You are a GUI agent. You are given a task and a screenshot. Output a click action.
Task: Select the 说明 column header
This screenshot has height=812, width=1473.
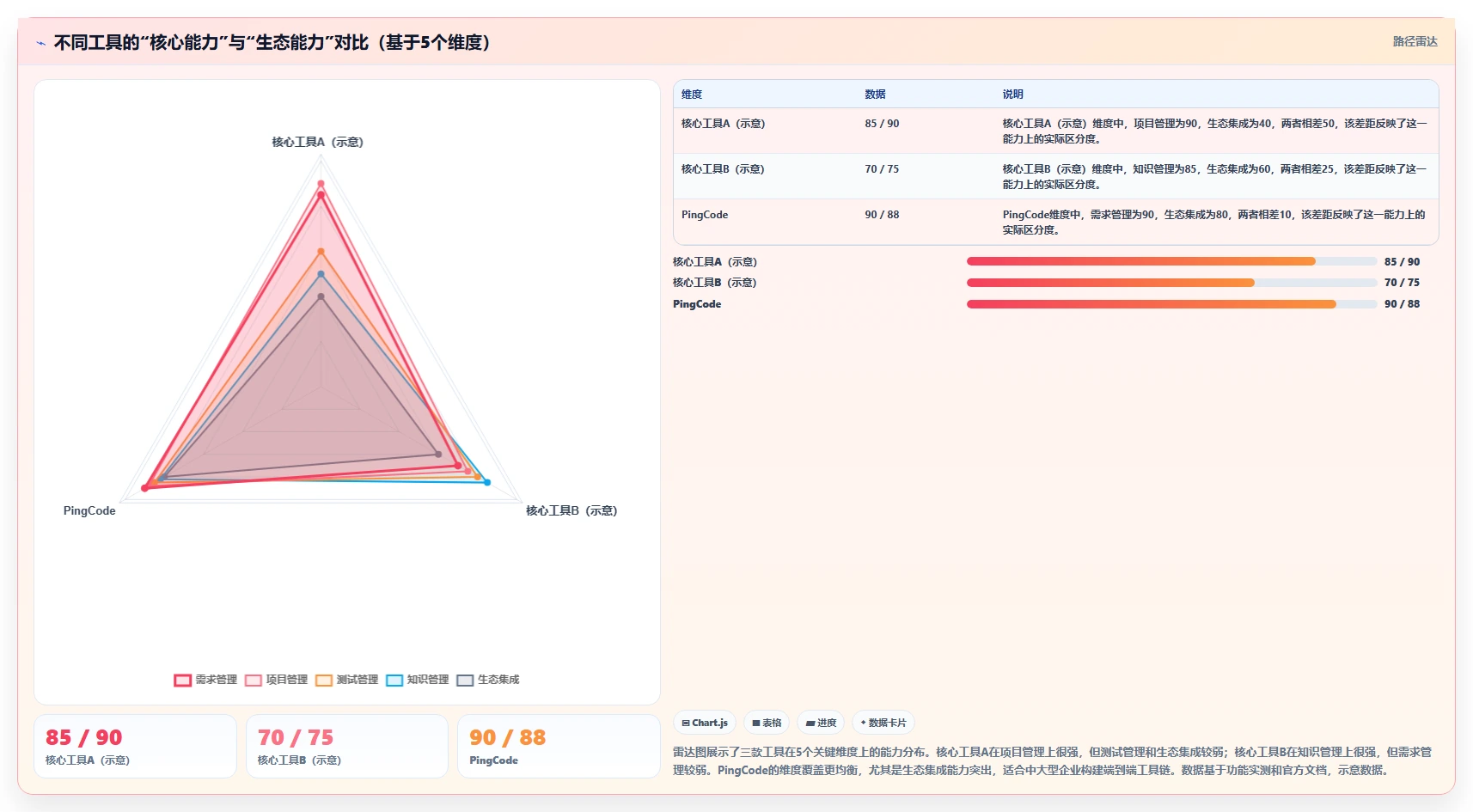pos(1012,95)
